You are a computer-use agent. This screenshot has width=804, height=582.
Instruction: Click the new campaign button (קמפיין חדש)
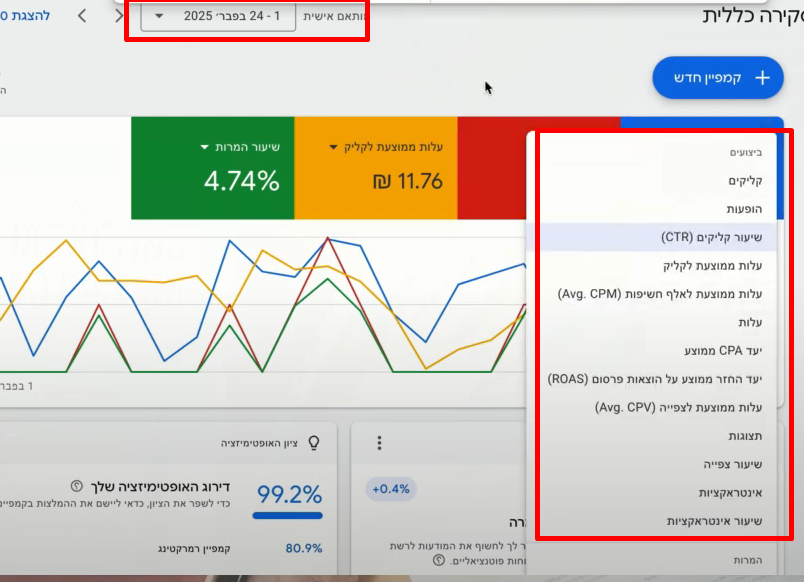pos(718,78)
